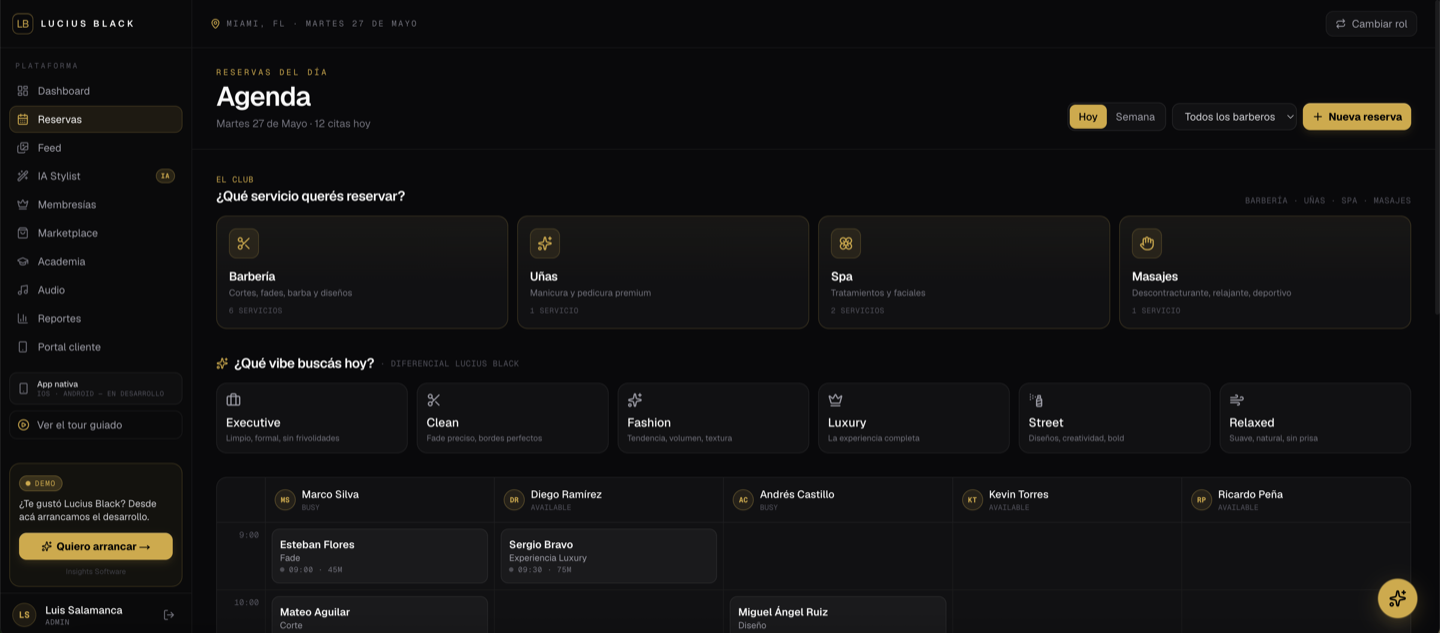
Task: Click the Uñas sparkle icon
Action: pyautogui.click(x=545, y=243)
